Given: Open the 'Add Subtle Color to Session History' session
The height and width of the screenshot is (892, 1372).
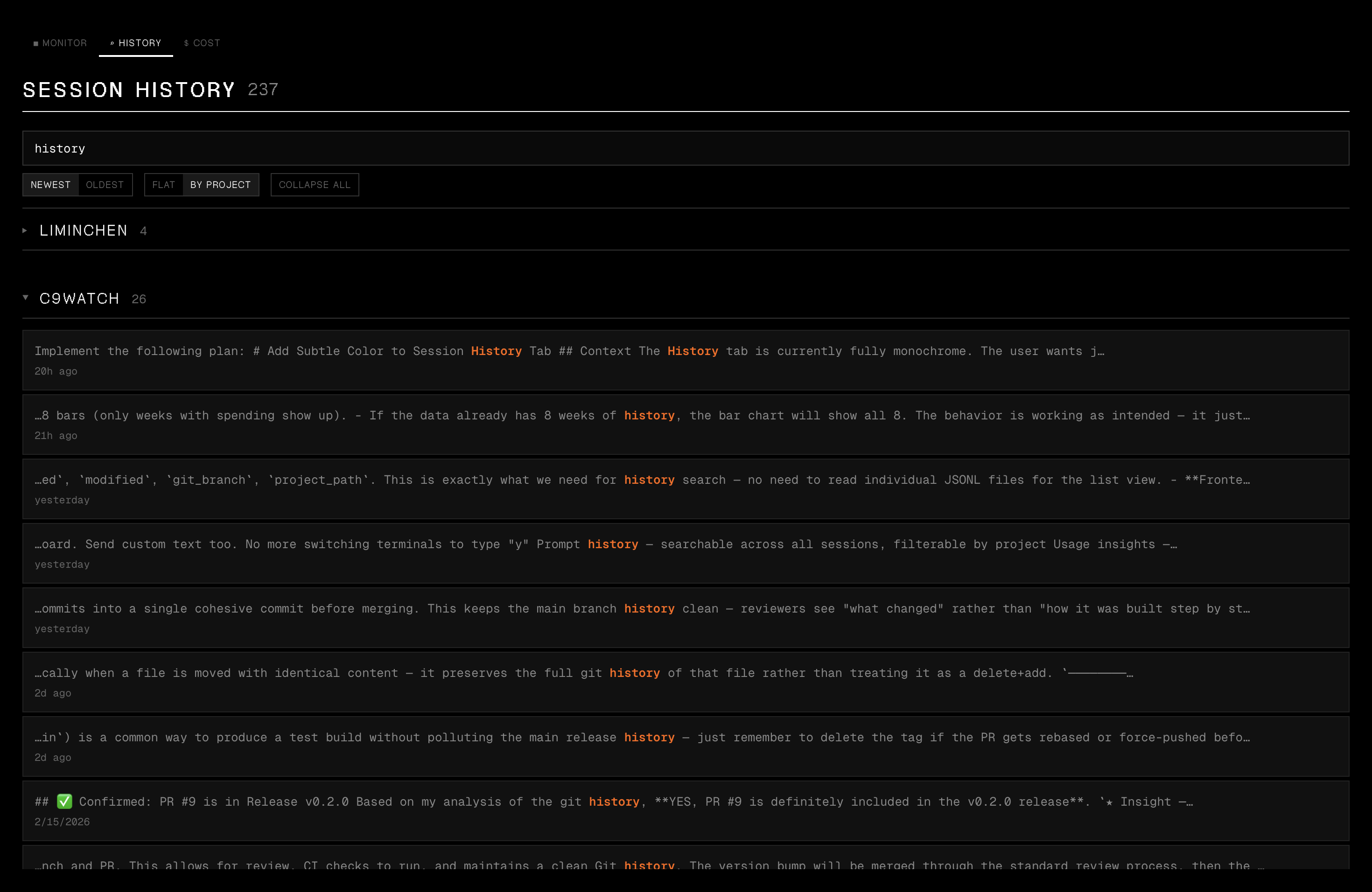Looking at the screenshot, I should (x=685, y=360).
